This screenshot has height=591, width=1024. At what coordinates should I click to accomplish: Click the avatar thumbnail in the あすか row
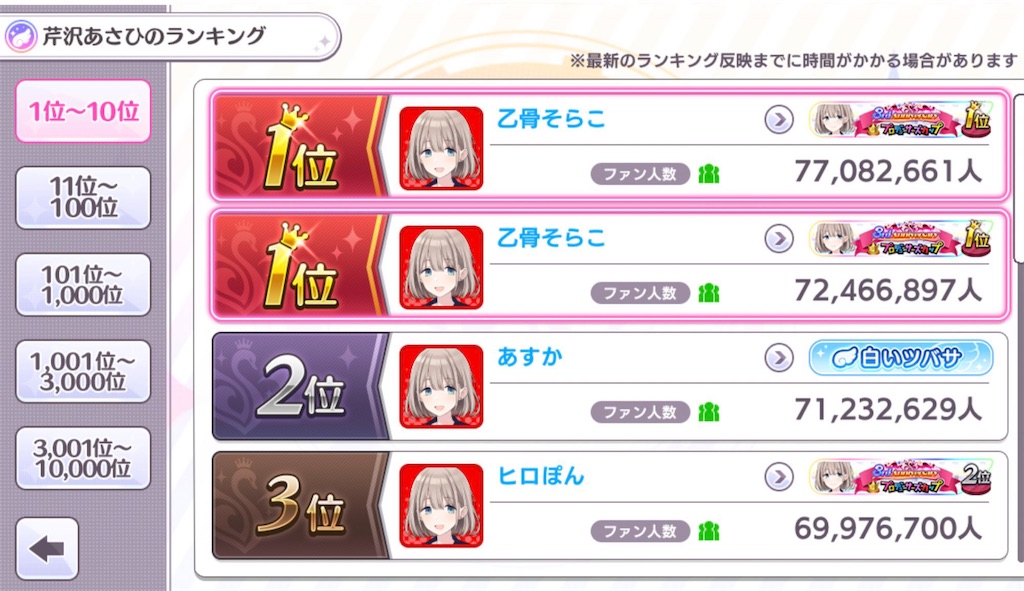[x=441, y=387]
